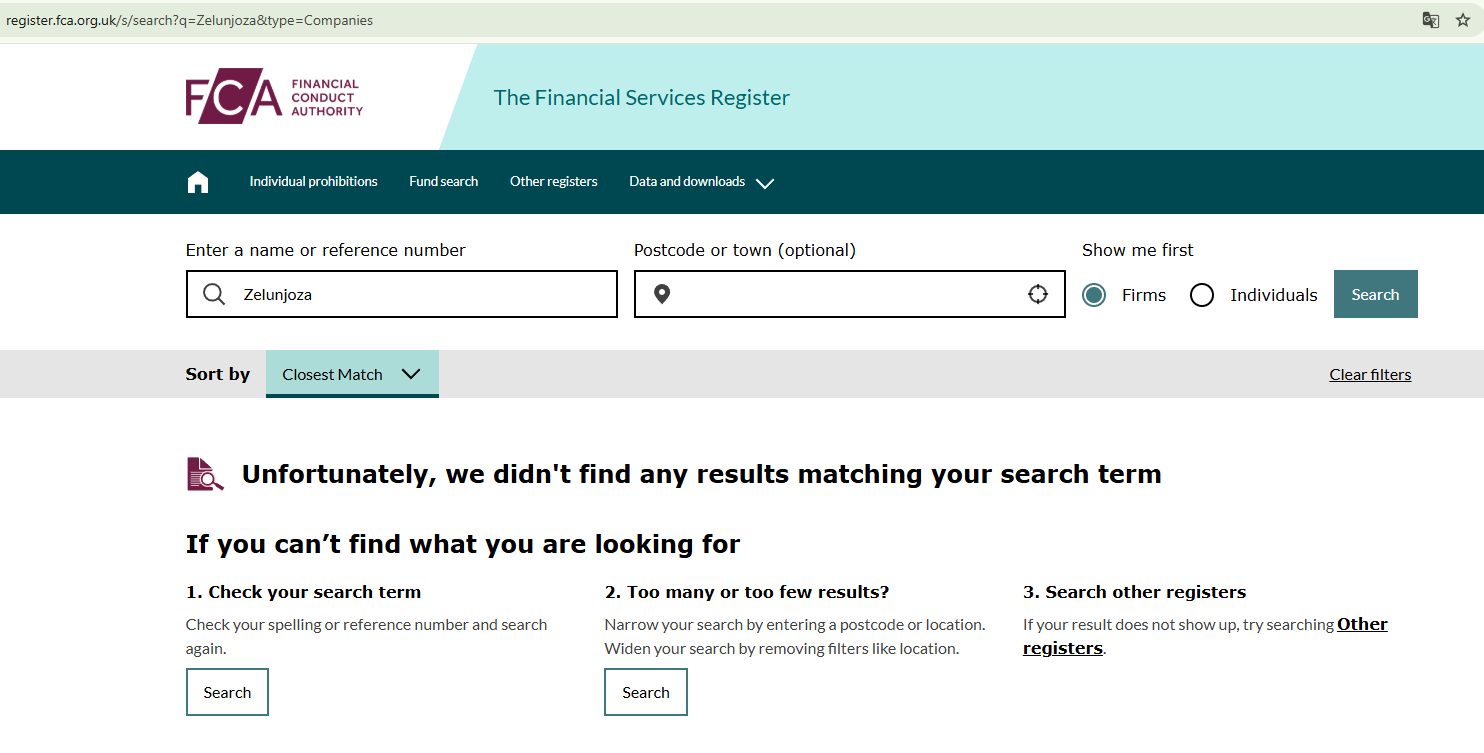Image resolution: width=1484 pixels, height=753 pixels.
Task: Click the home icon in navigation bar
Action: (198, 182)
